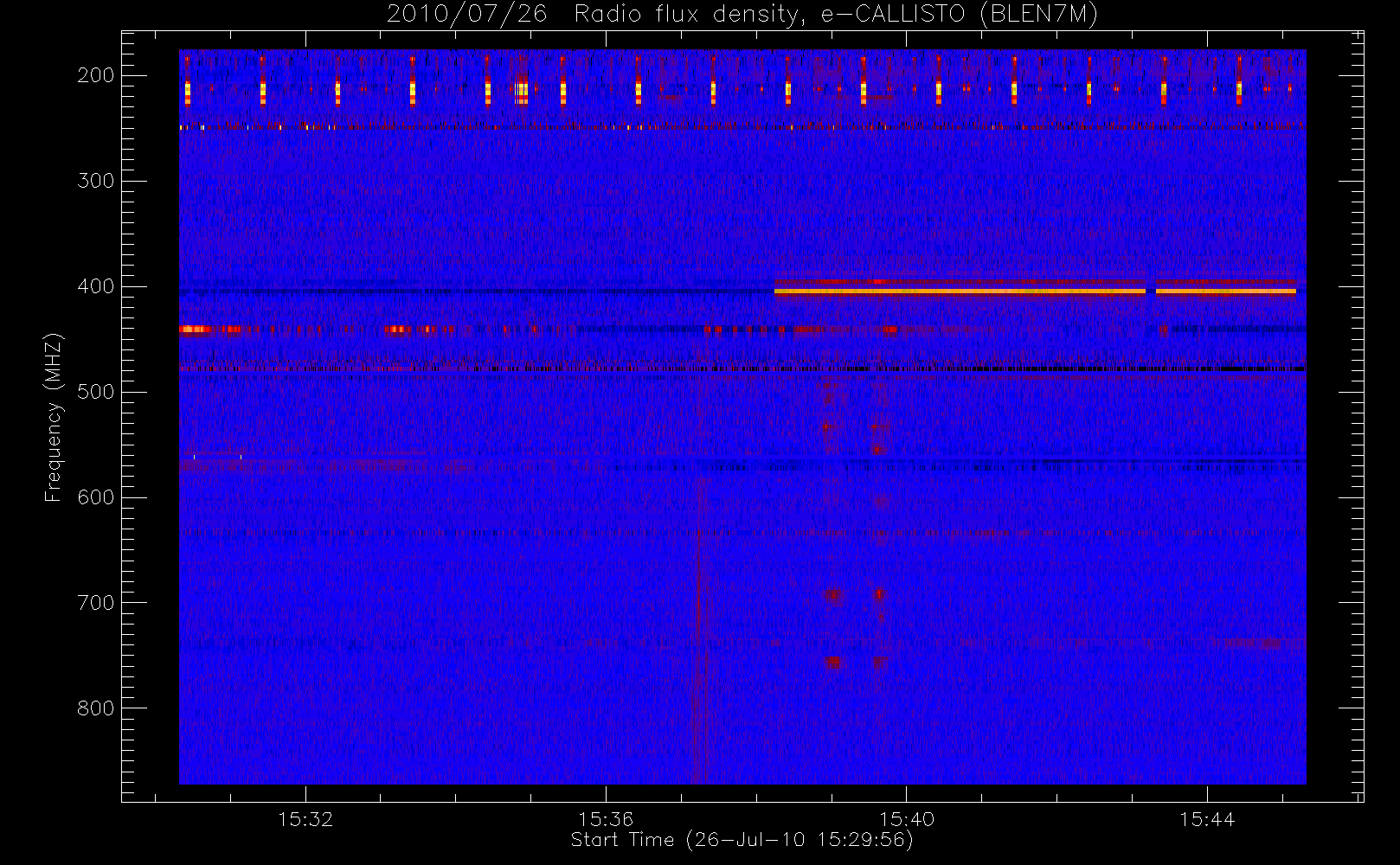
Task: Click the 15:40 time tick label
Action: pyautogui.click(x=906, y=819)
